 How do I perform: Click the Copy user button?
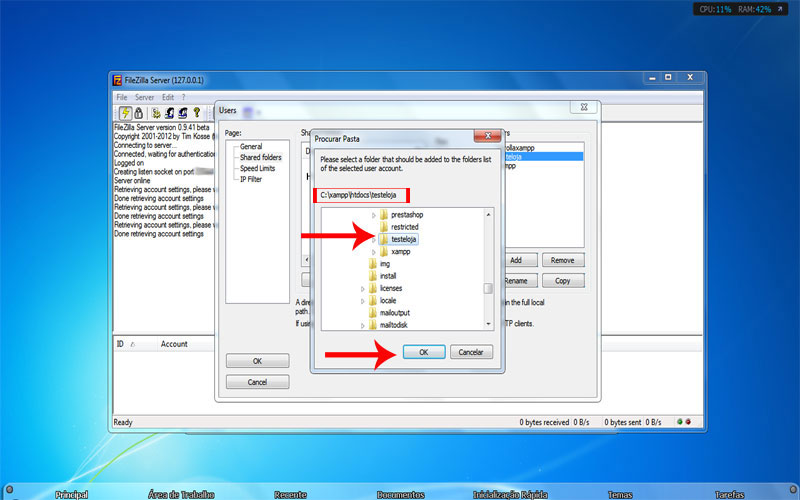(x=563, y=281)
